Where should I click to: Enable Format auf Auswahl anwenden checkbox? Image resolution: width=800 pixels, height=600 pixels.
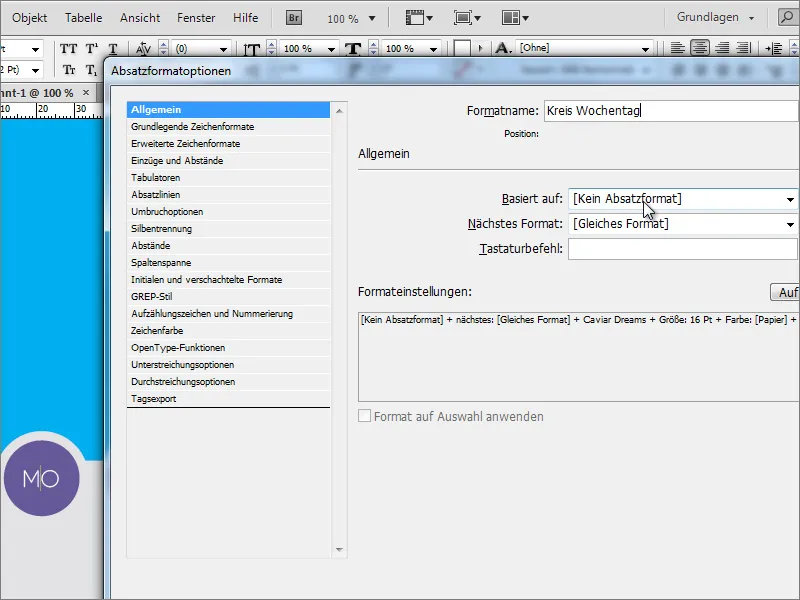point(364,416)
